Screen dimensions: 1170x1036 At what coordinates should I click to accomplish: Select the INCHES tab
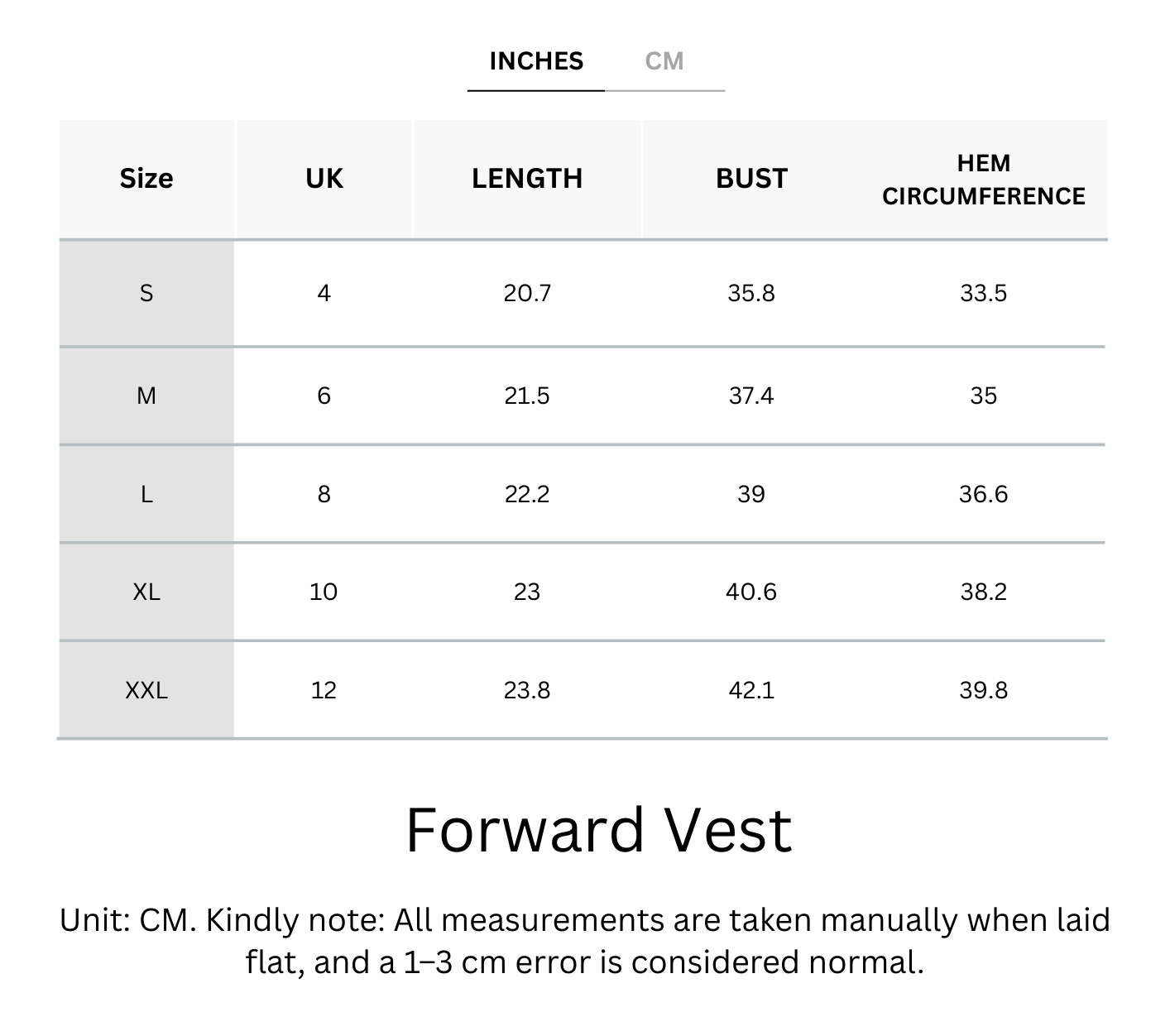[x=536, y=61]
